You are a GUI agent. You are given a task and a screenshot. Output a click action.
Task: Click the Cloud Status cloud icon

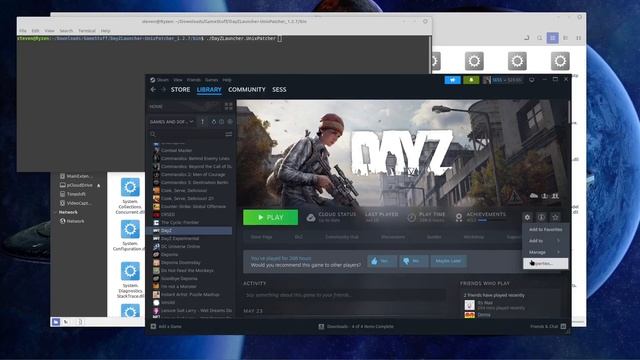[311, 217]
